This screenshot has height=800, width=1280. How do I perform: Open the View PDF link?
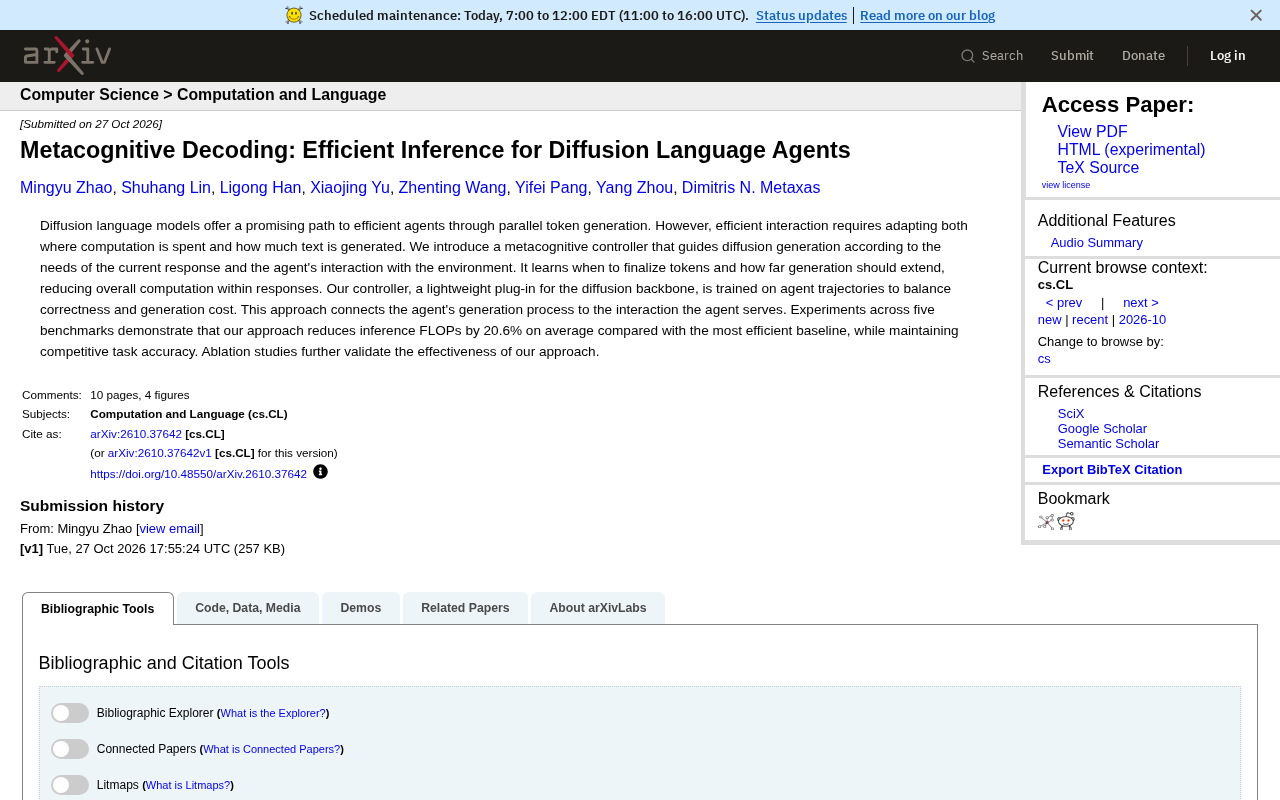(1092, 132)
